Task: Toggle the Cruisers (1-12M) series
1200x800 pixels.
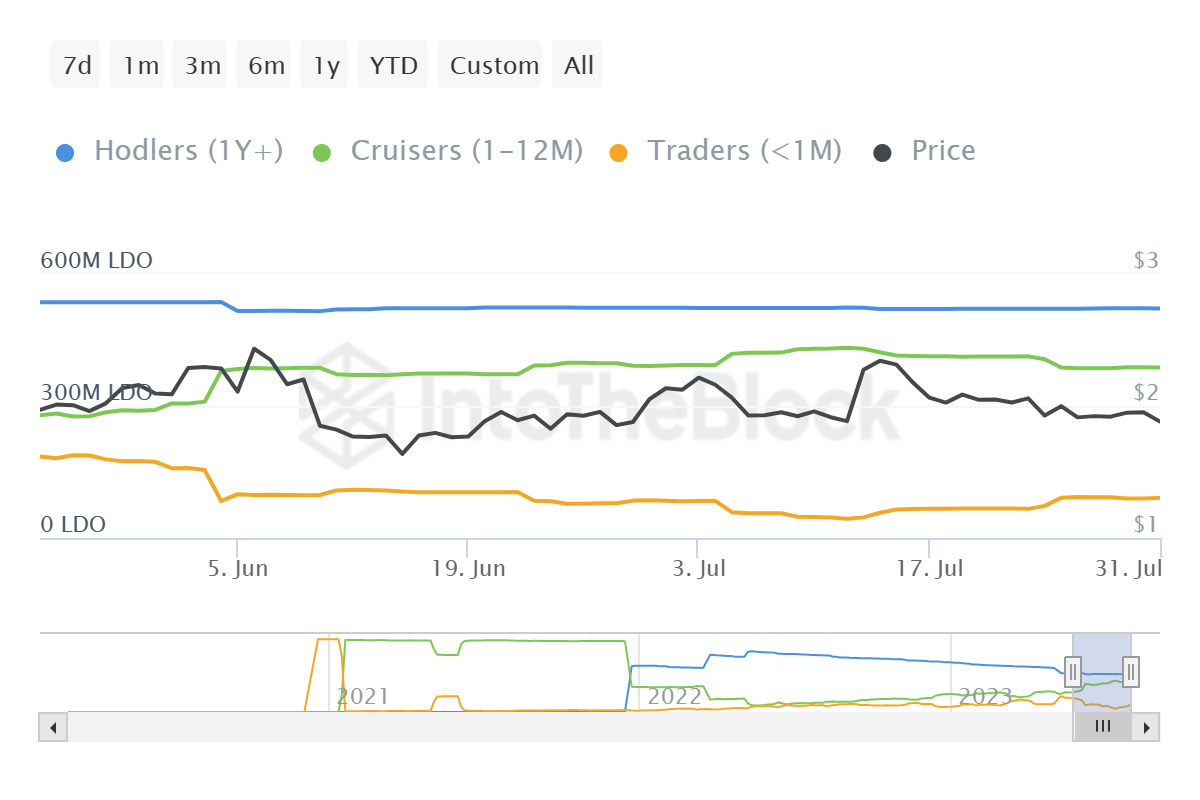Action: coord(466,151)
